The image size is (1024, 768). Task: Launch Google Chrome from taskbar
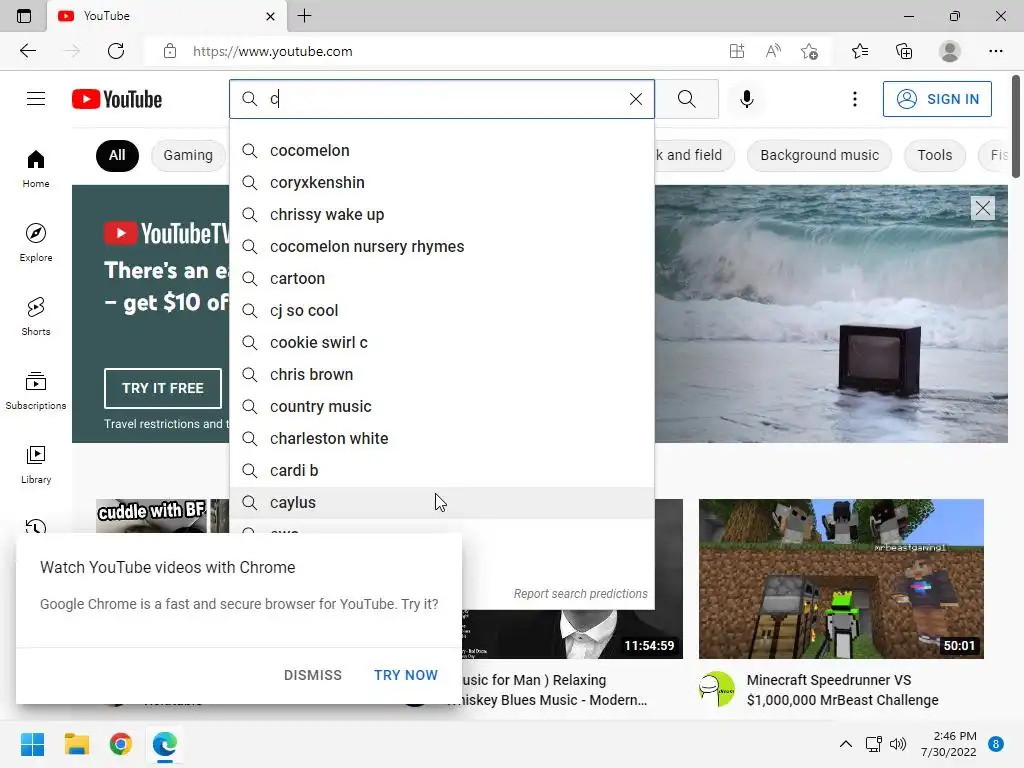tap(121, 744)
